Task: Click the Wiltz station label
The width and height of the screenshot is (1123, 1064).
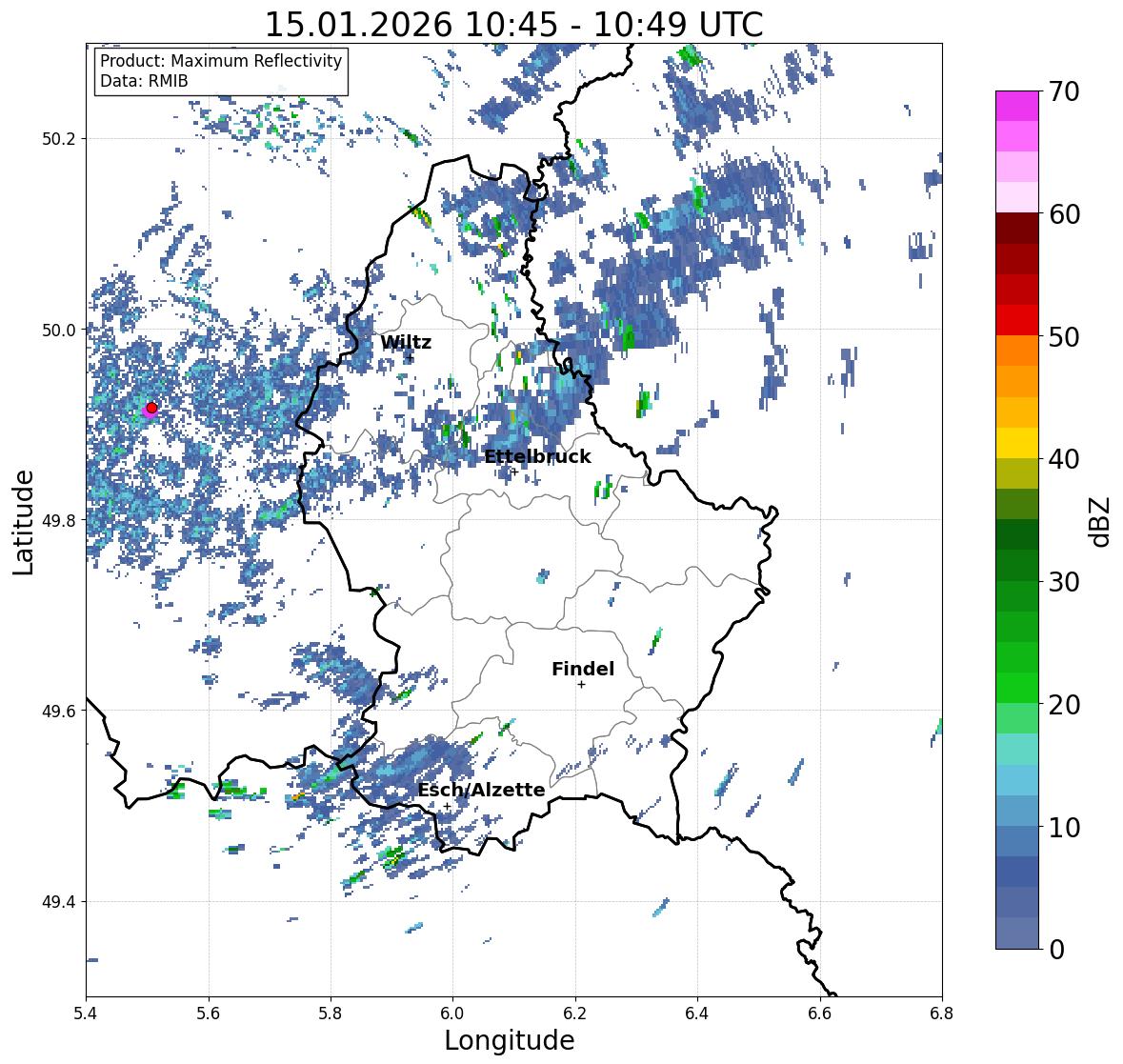Action: coord(406,342)
